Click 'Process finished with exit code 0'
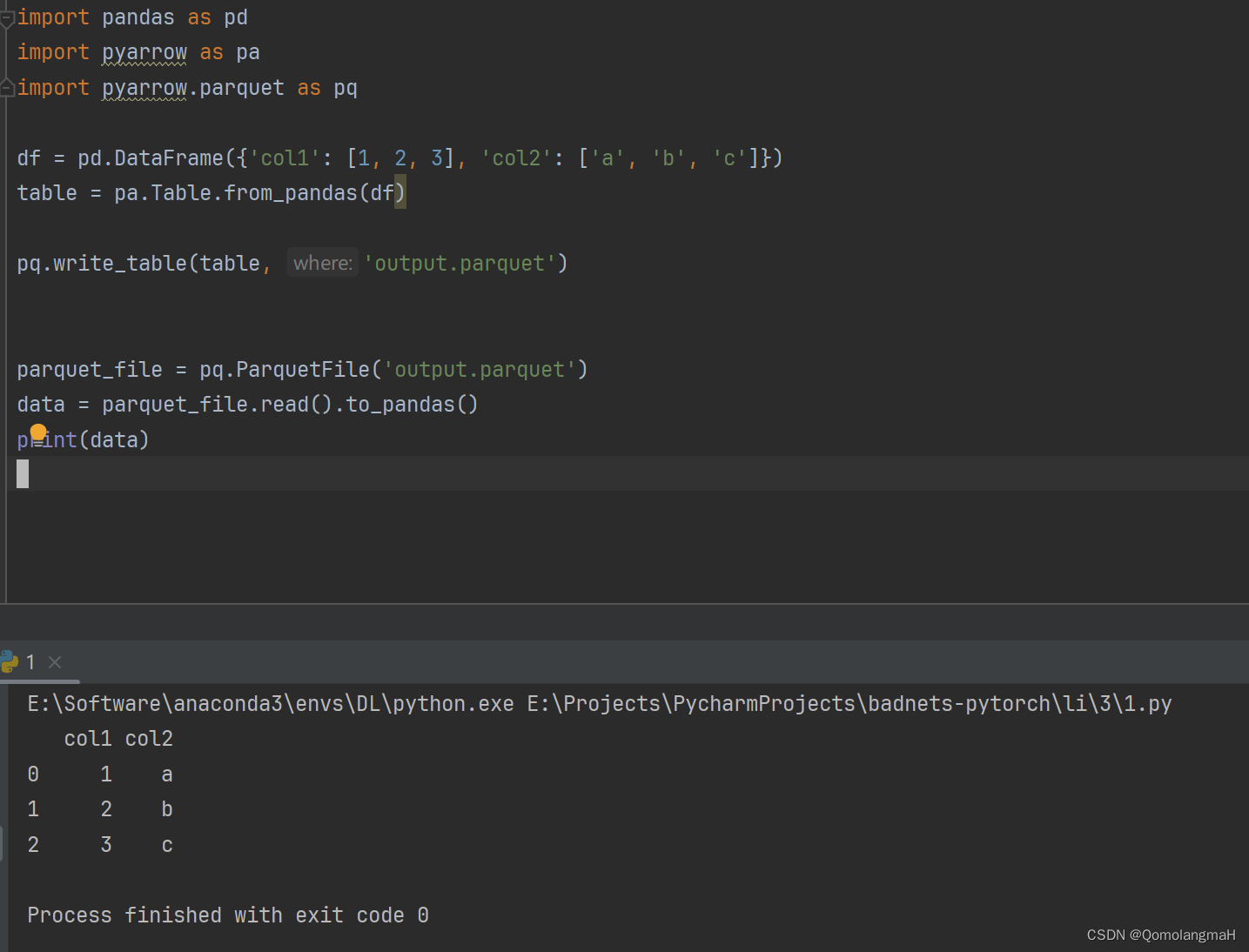 pyautogui.click(x=228, y=915)
